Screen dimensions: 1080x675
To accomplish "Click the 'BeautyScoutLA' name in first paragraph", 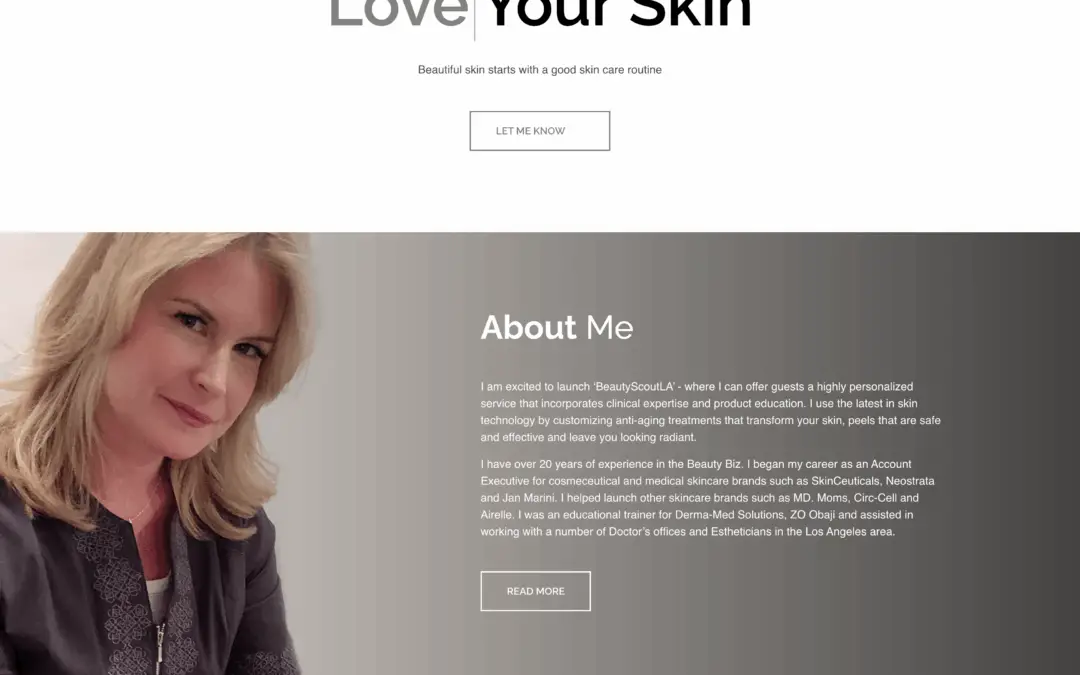I will [x=634, y=386].
